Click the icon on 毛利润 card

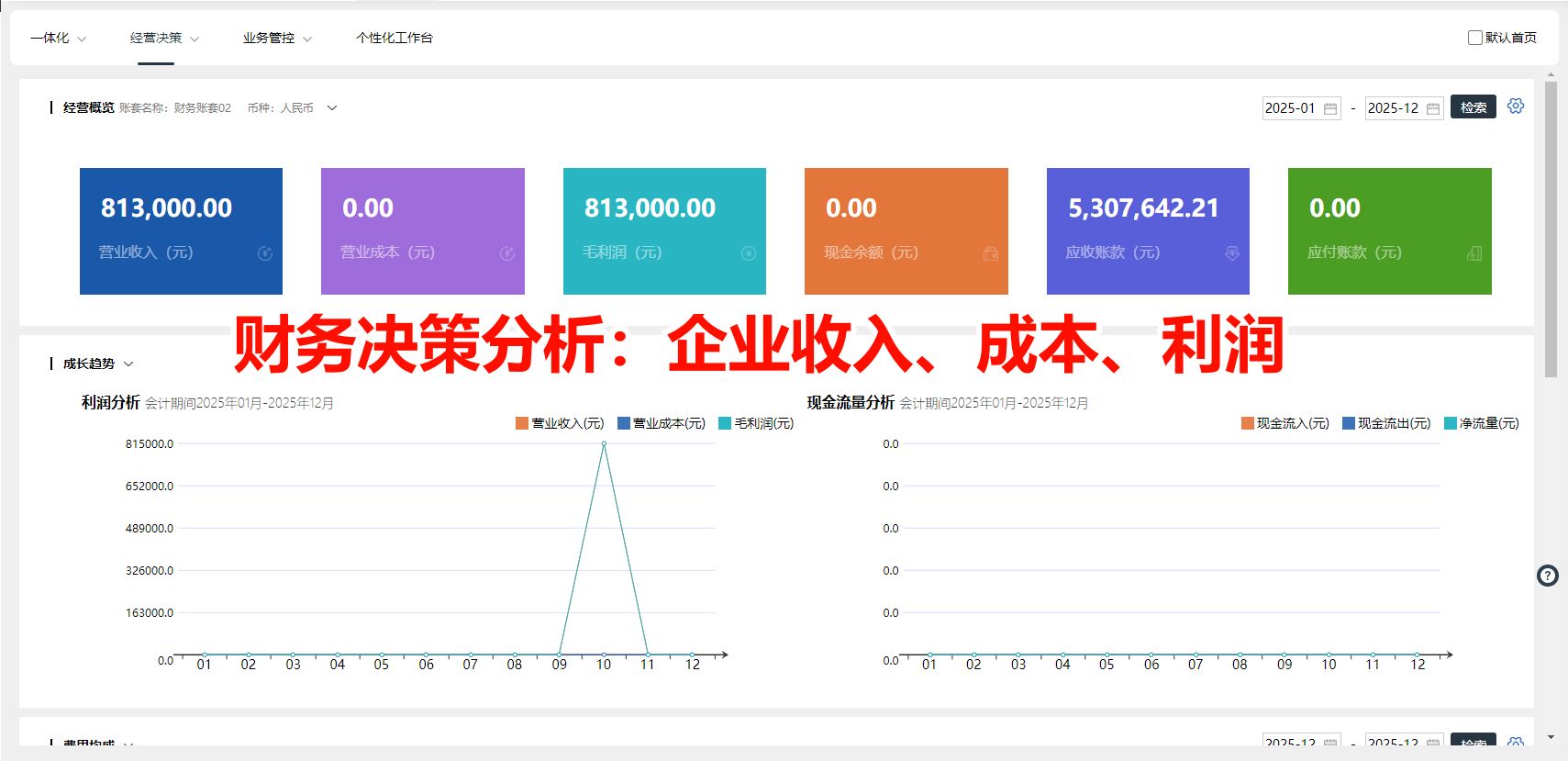point(749,253)
